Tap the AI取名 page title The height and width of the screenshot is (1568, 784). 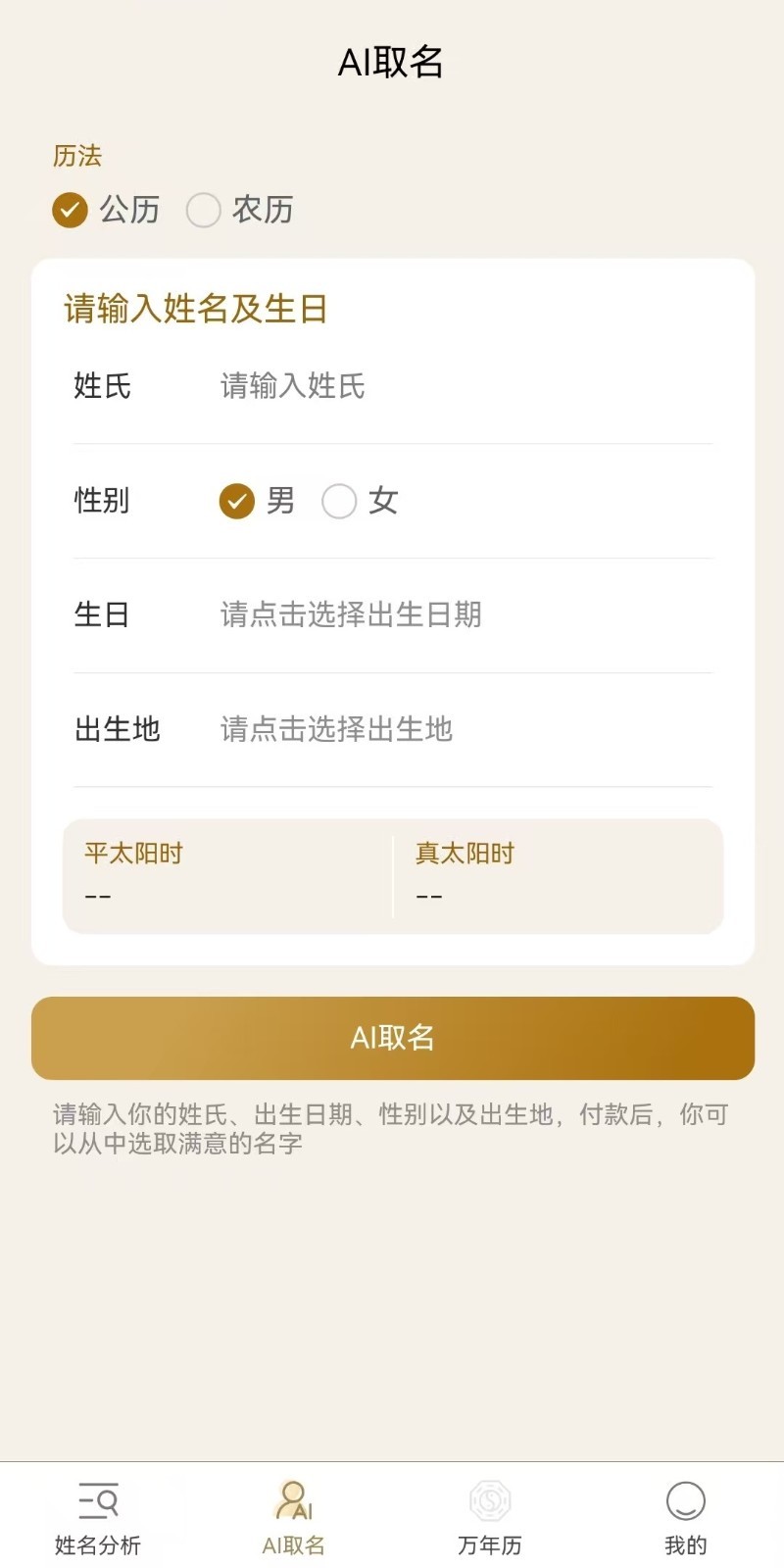(x=391, y=62)
